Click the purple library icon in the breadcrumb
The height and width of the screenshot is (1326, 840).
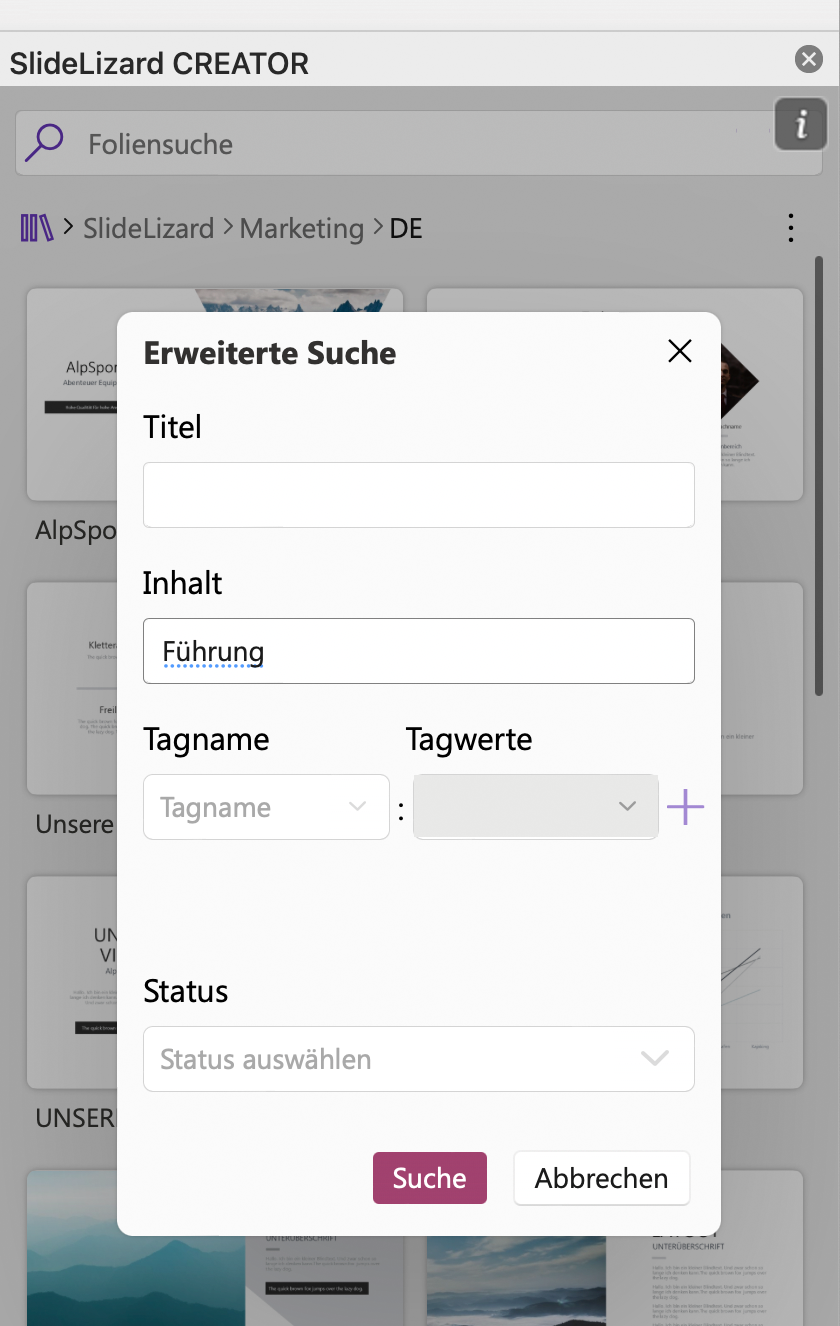(x=36, y=227)
